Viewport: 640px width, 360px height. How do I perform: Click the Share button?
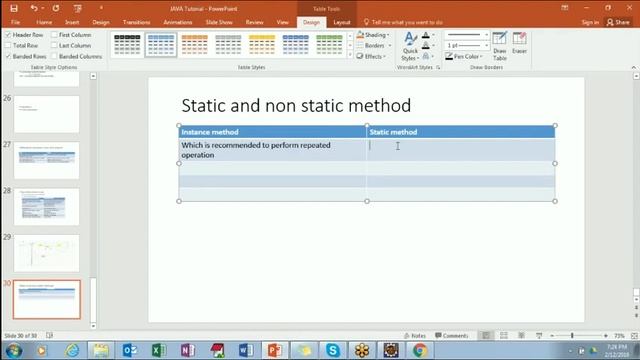pos(618,22)
